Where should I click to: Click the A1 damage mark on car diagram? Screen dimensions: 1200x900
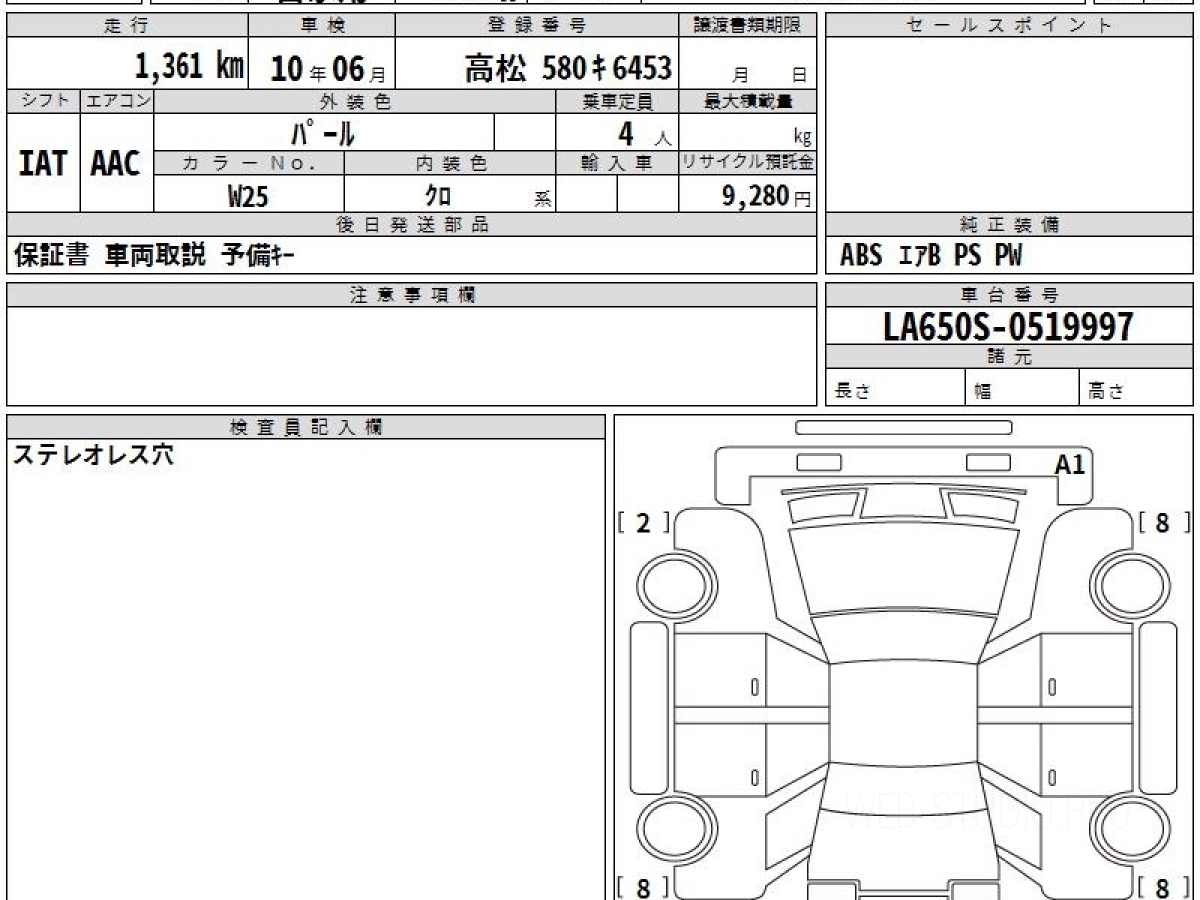pos(1069,464)
